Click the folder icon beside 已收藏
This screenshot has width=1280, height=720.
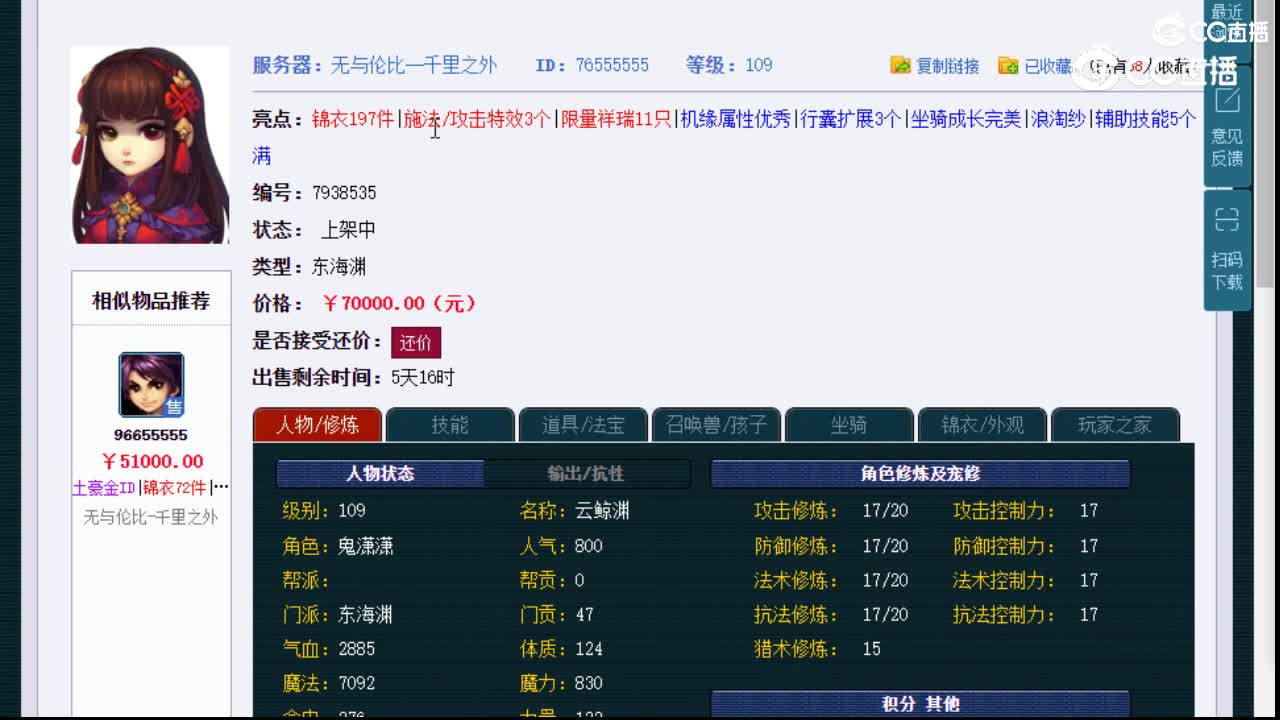[1006, 65]
